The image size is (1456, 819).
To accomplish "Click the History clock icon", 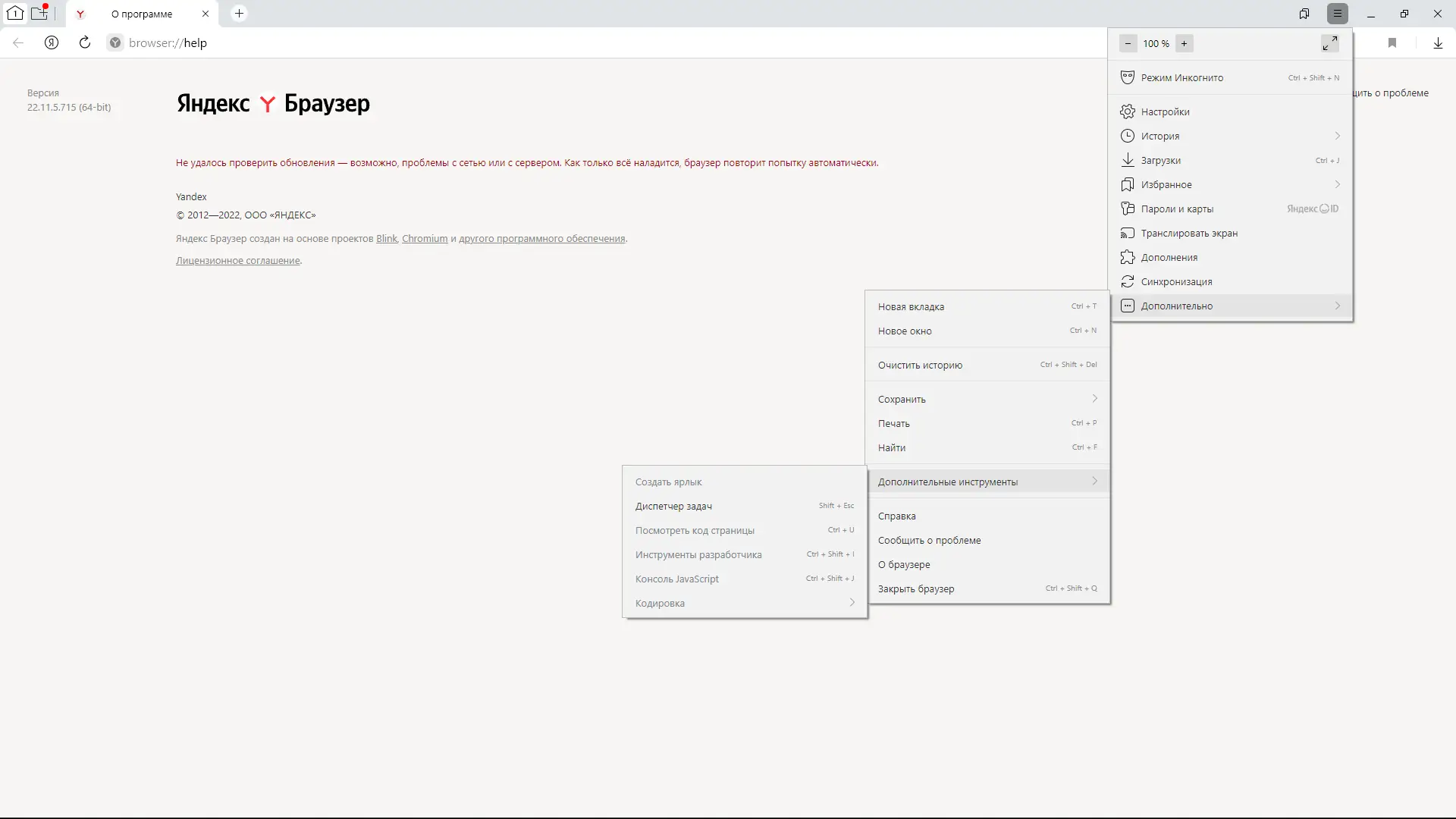I will [x=1128, y=136].
